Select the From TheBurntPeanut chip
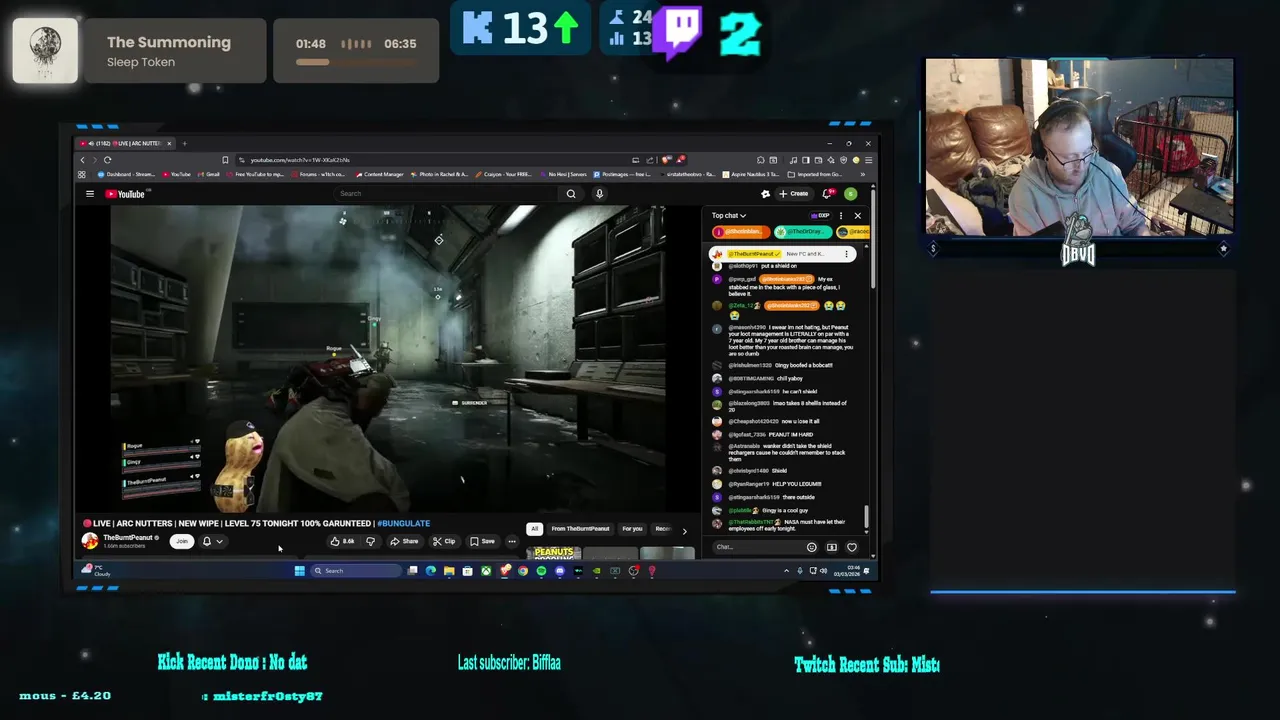The width and height of the screenshot is (1280, 720). pos(580,529)
